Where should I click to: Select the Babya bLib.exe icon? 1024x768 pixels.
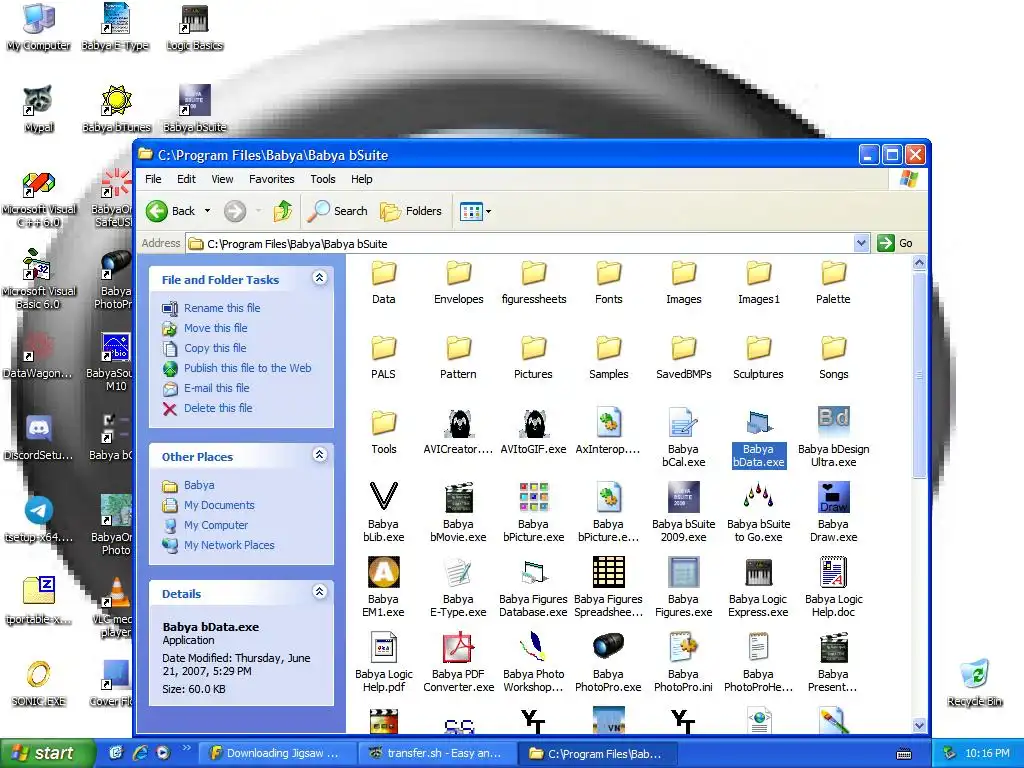(383, 498)
